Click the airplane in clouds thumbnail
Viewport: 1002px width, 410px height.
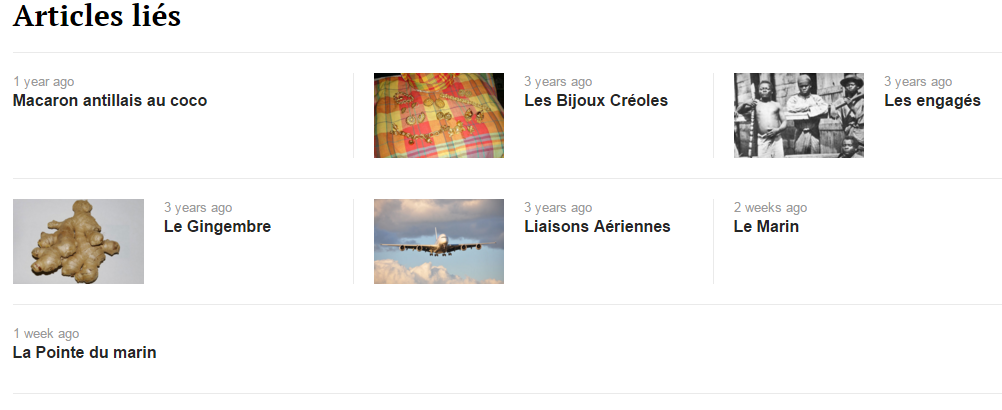click(x=438, y=241)
